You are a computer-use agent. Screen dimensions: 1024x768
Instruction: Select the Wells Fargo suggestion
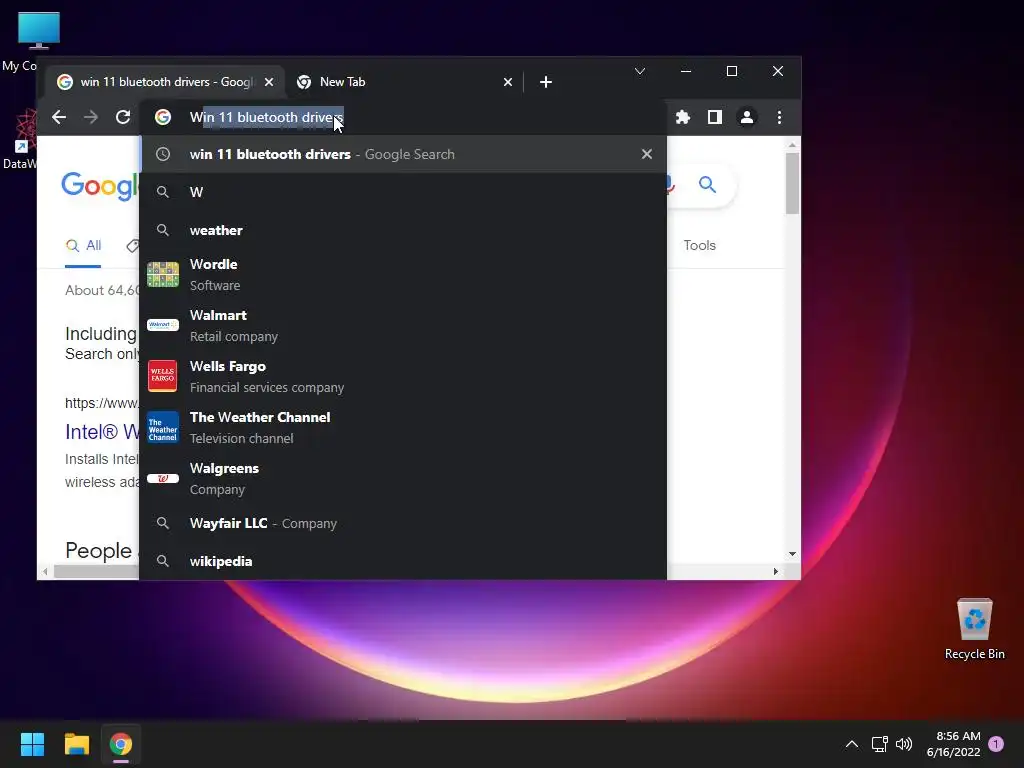(x=404, y=376)
